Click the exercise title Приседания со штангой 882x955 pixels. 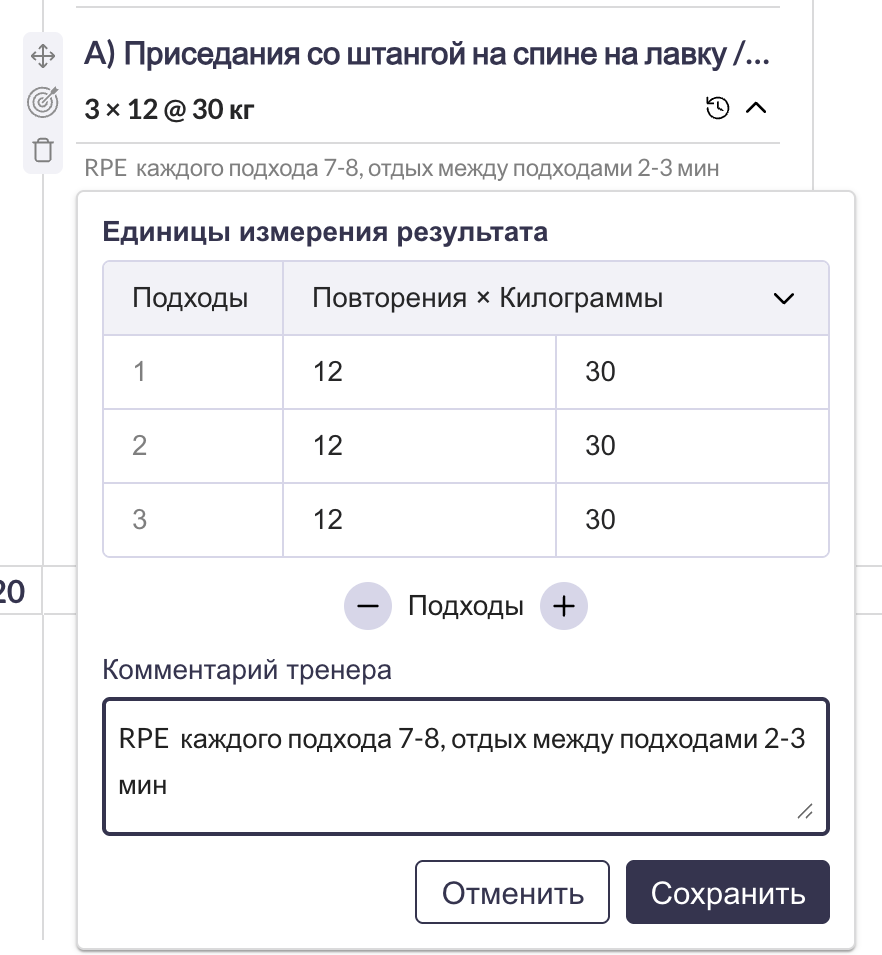pyautogui.click(x=427, y=55)
